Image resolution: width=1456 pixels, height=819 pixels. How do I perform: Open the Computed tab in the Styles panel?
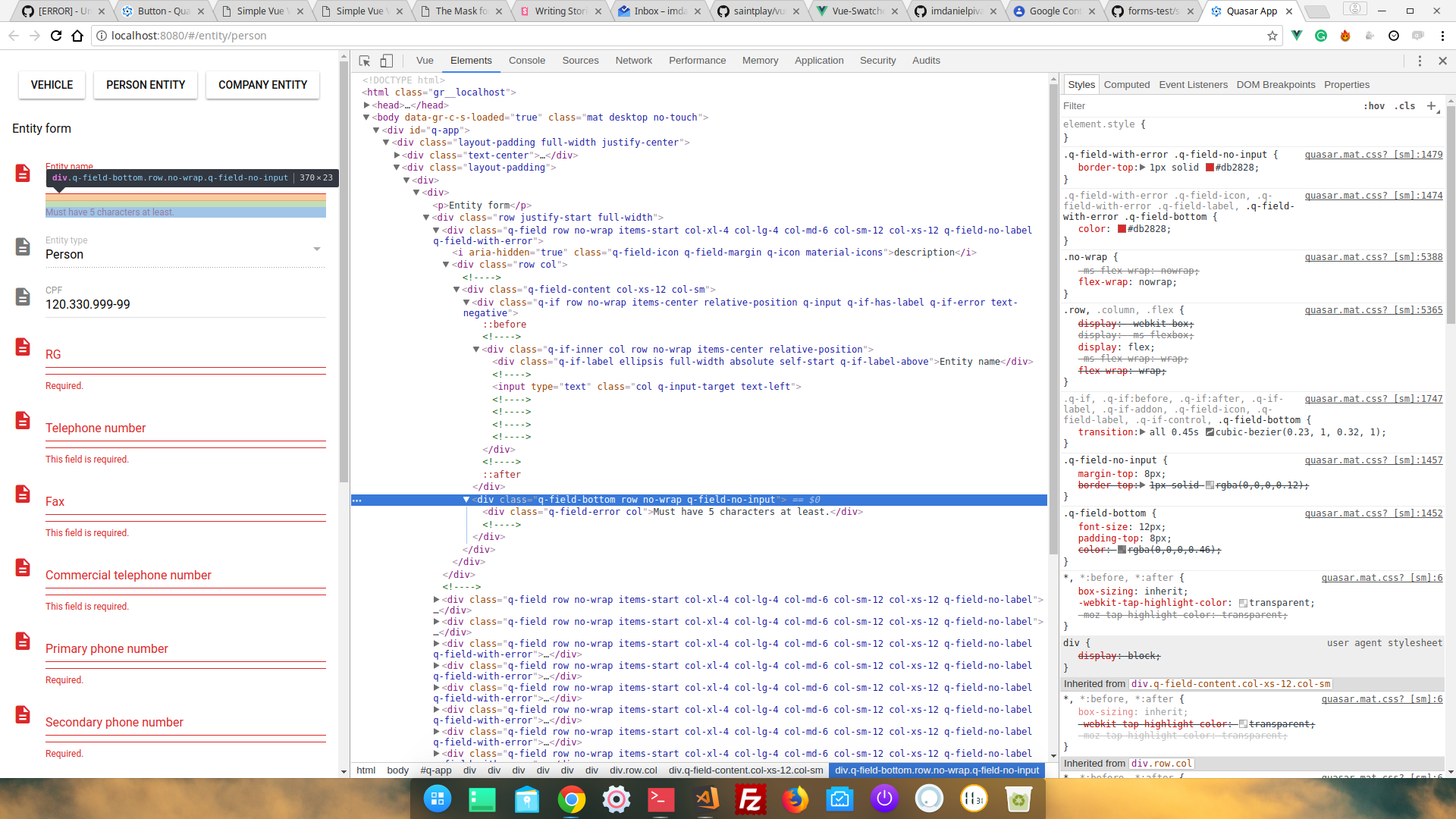pyautogui.click(x=1127, y=84)
